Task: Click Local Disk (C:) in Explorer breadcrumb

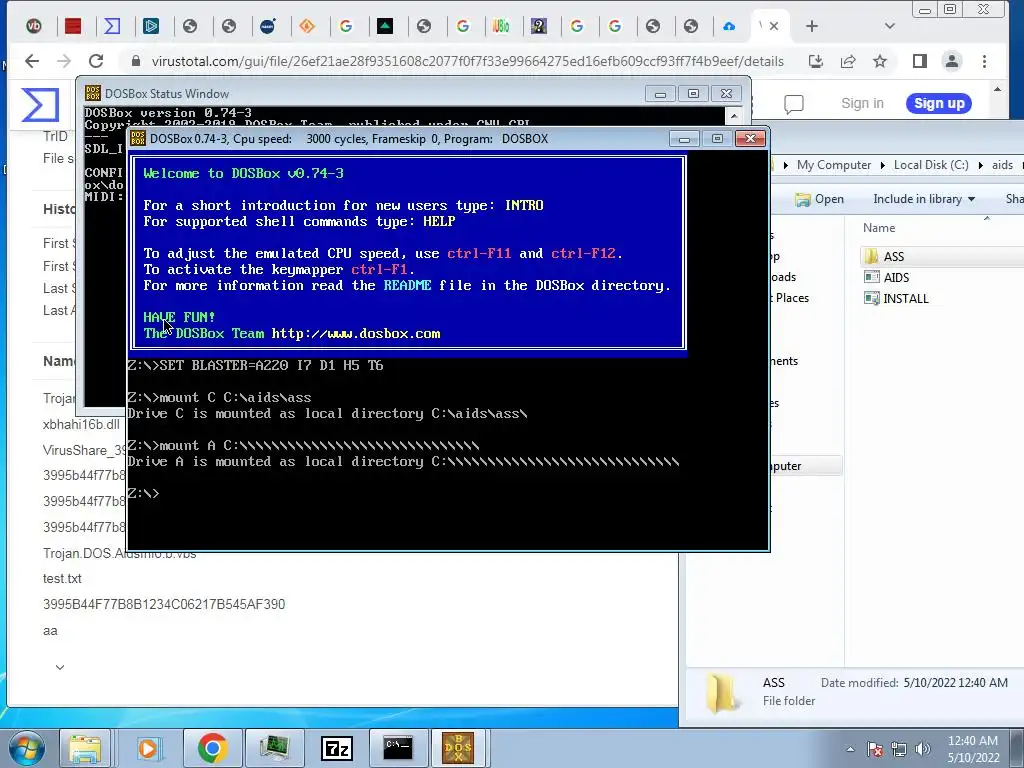Action: [931, 165]
